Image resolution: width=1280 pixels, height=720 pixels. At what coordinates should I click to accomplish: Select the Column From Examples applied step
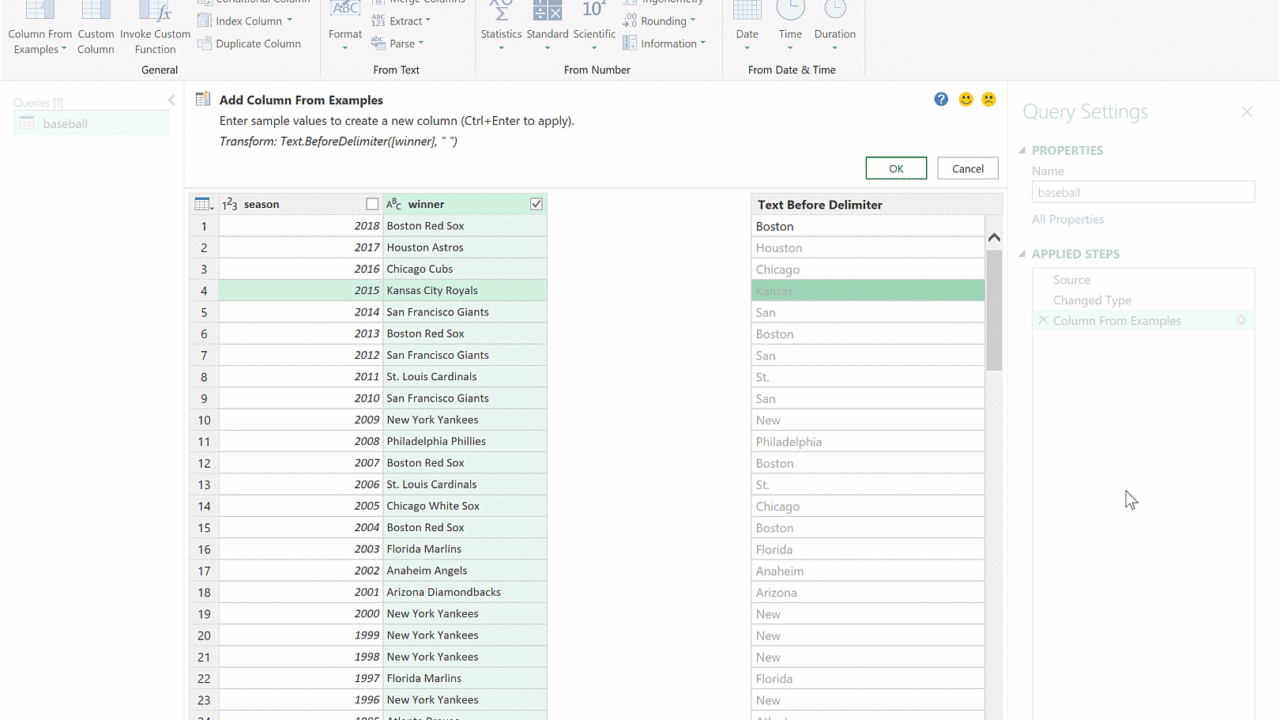(x=1116, y=321)
